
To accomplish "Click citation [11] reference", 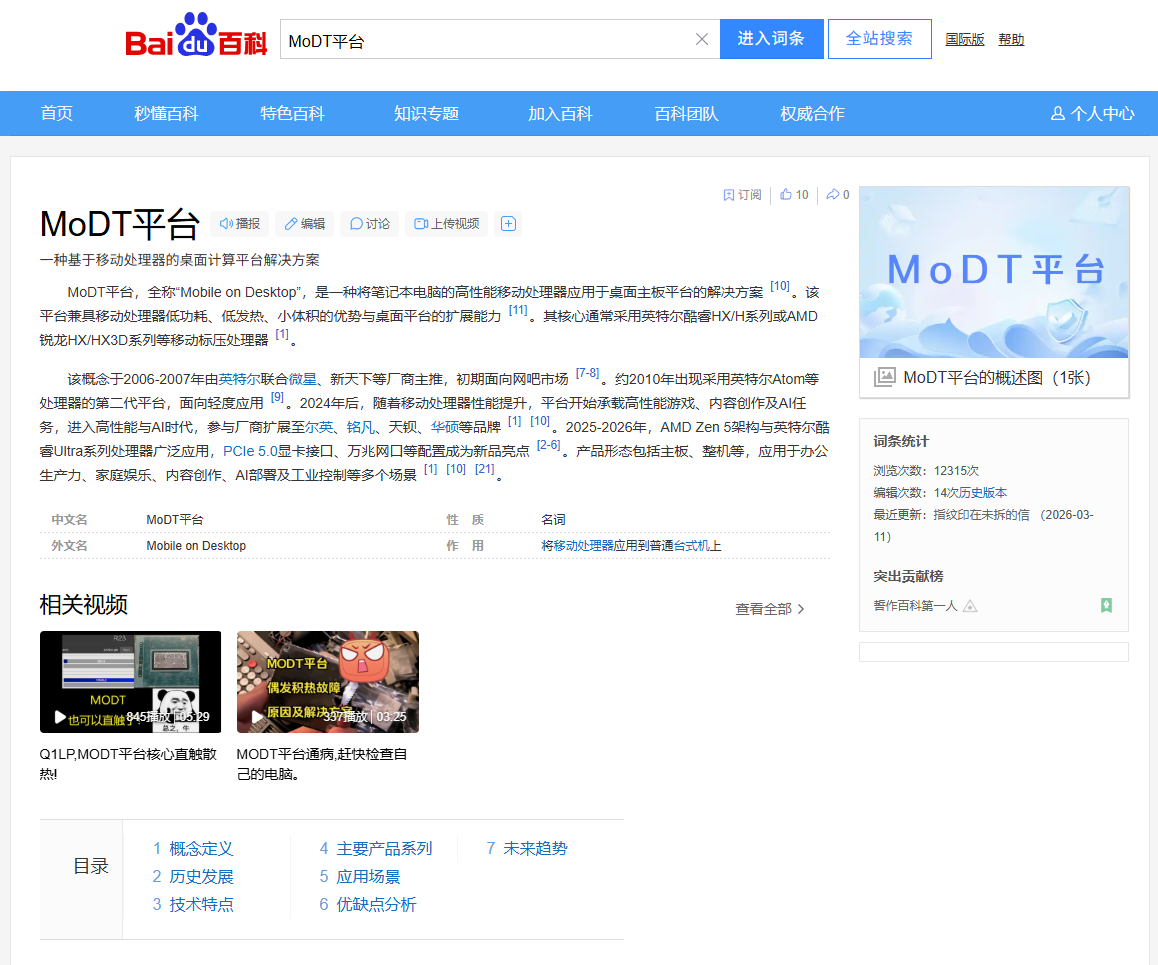I will [518, 311].
